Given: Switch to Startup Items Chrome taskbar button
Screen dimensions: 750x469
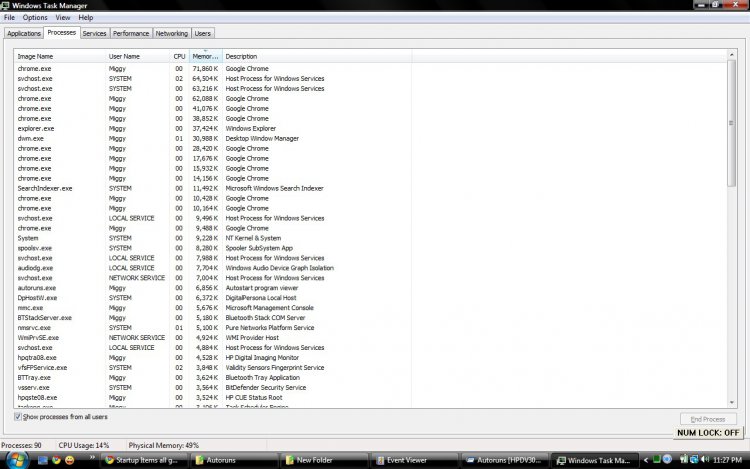Looking at the screenshot, I should pyautogui.click(x=143, y=460).
